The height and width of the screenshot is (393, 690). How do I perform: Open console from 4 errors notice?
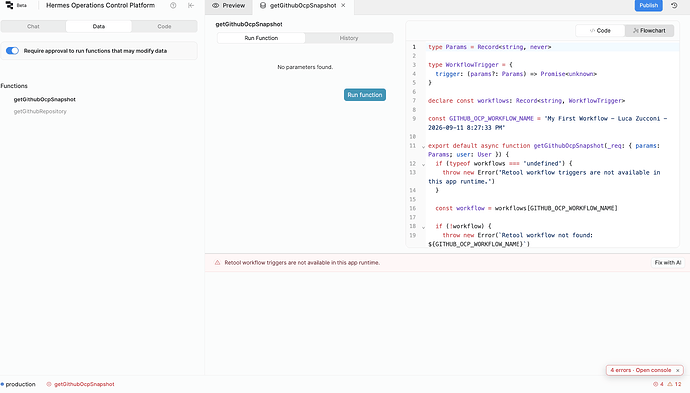pyautogui.click(x=641, y=371)
